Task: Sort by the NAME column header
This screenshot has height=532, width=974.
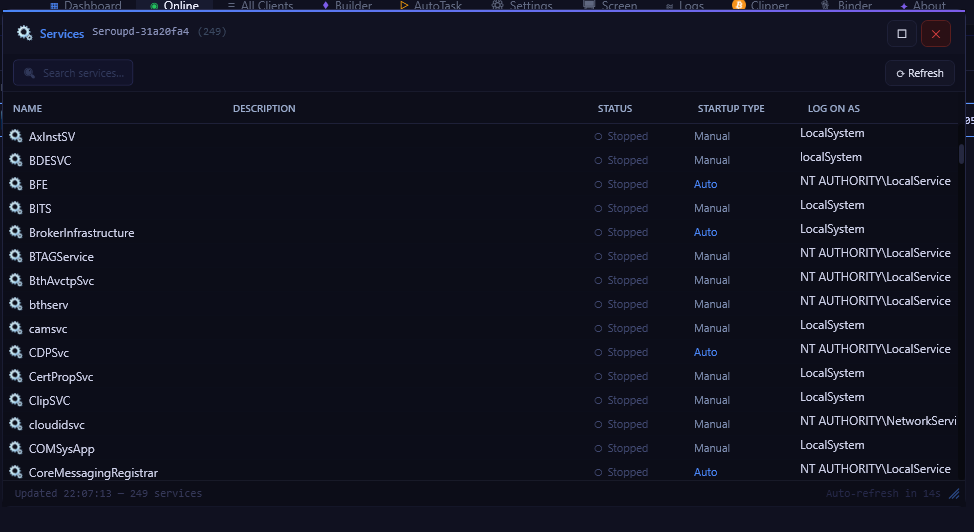Action: point(27,108)
